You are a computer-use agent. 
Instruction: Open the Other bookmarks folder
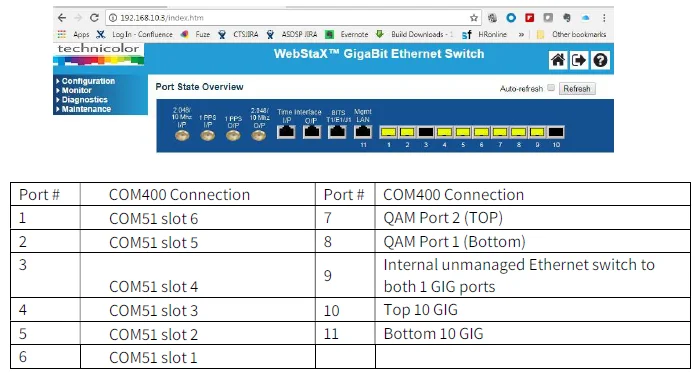[571, 34]
